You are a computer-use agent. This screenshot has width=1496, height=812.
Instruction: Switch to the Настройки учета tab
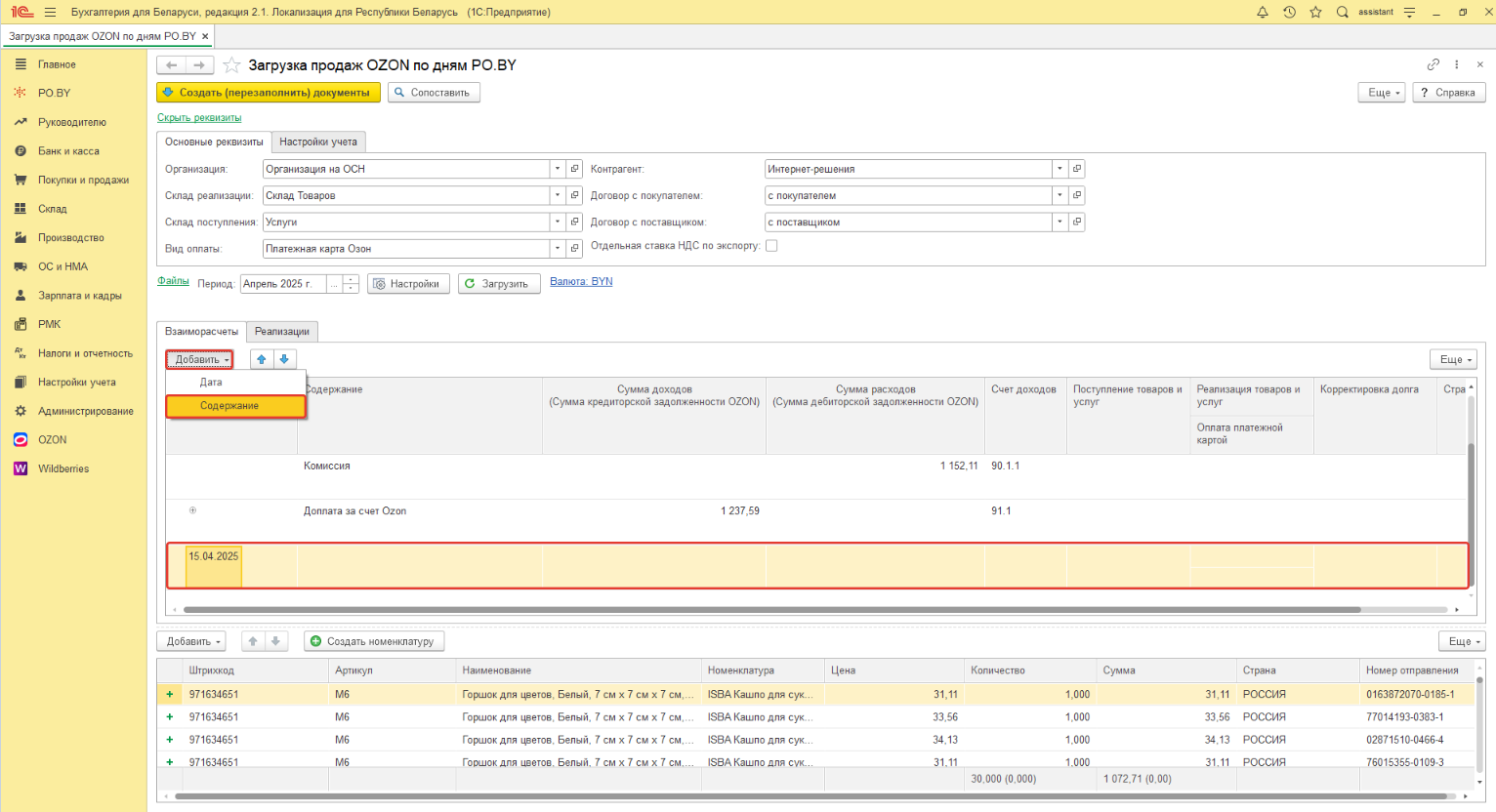(x=318, y=142)
